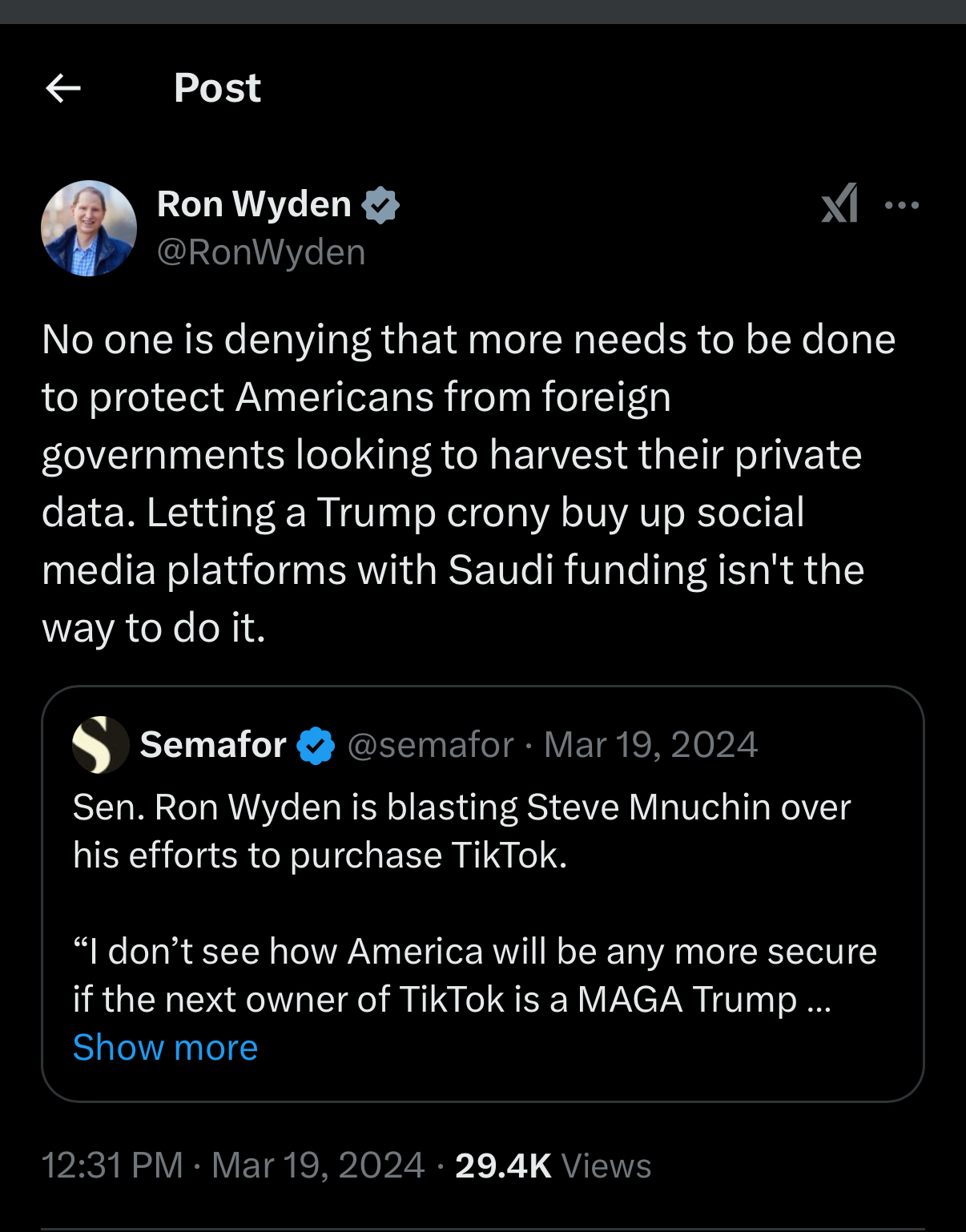Click the Ron Wyden display name
This screenshot has height=1232, width=966.
point(254,204)
